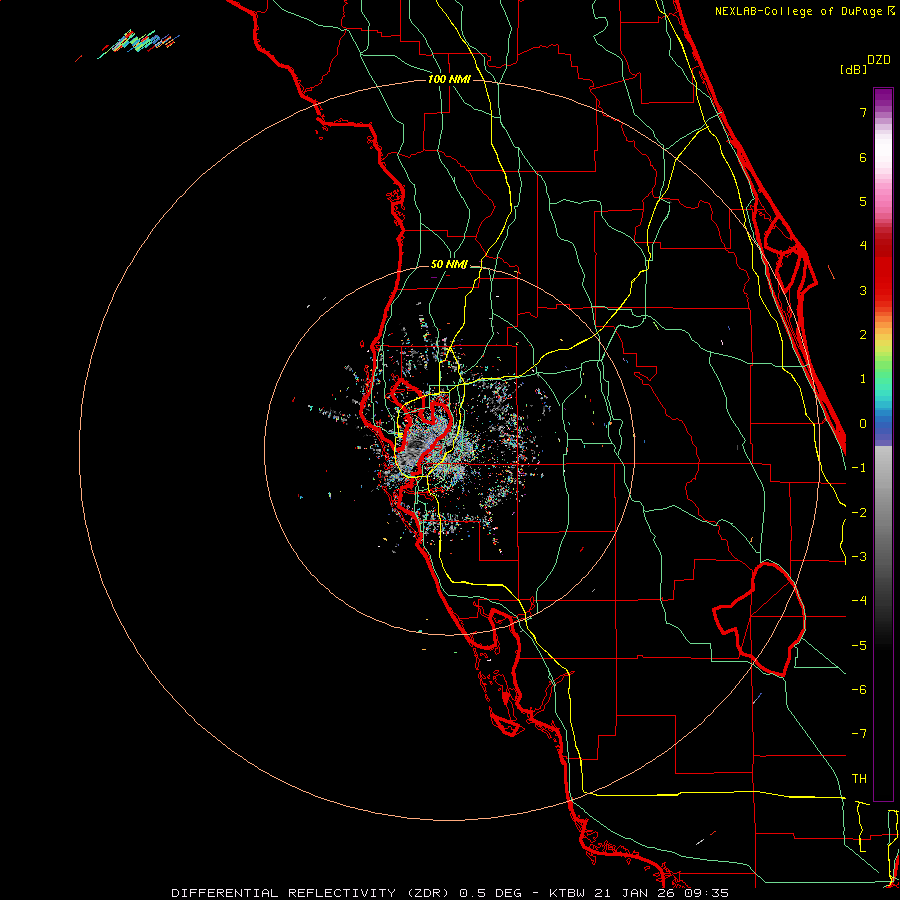The image size is (900, 900).
Task: Click the isolated colored echo streak offshore northwest
Action: coord(138,42)
